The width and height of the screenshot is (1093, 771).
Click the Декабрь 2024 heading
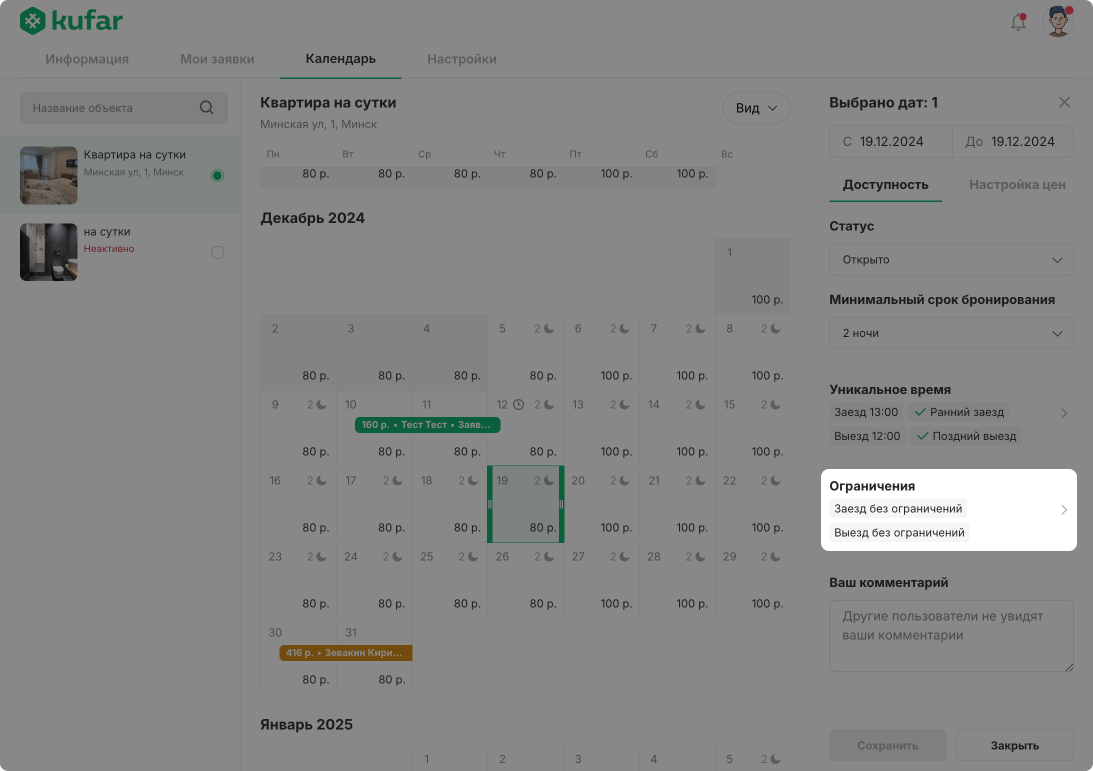(x=312, y=218)
